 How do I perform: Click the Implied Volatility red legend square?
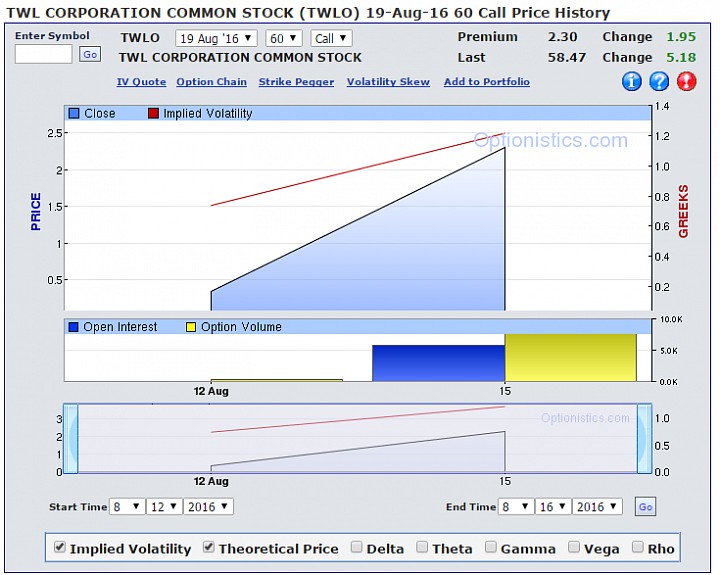point(153,113)
